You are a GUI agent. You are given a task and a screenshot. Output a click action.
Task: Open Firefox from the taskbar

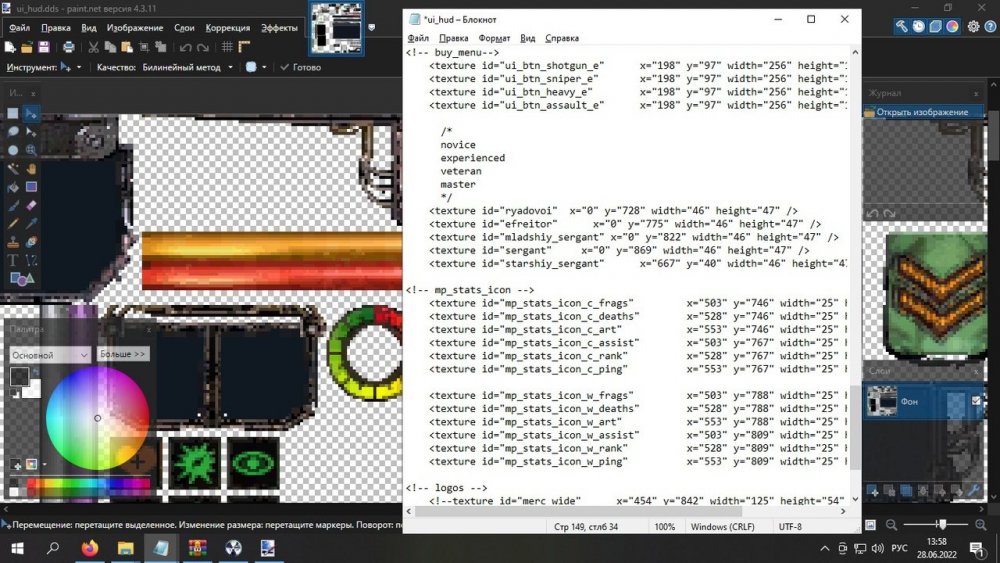click(90, 548)
